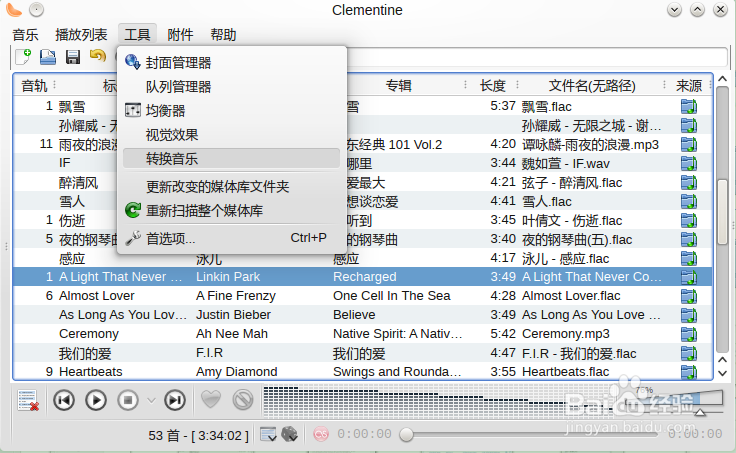The height and width of the screenshot is (453, 736).
Task: Click the playlist vertical scrollbar thumb
Action: (x=723, y=212)
